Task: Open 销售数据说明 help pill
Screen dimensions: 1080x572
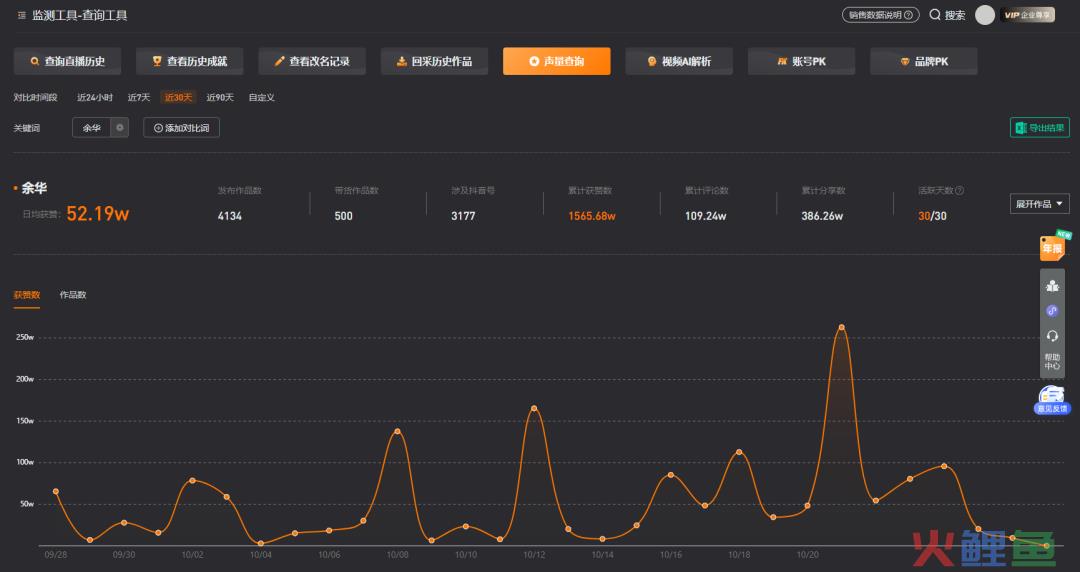Action: point(880,14)
